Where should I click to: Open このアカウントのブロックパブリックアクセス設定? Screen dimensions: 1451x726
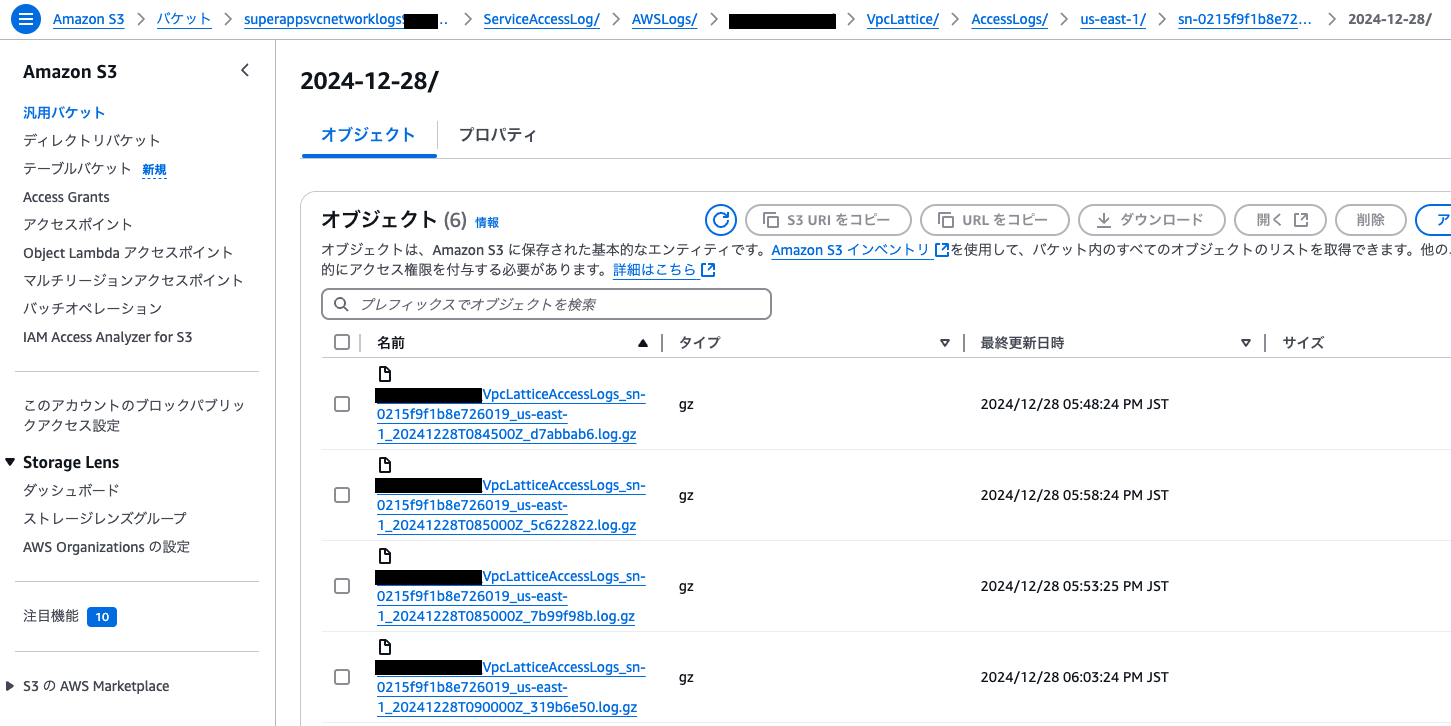pyautogui.click(x=134, y=415)
